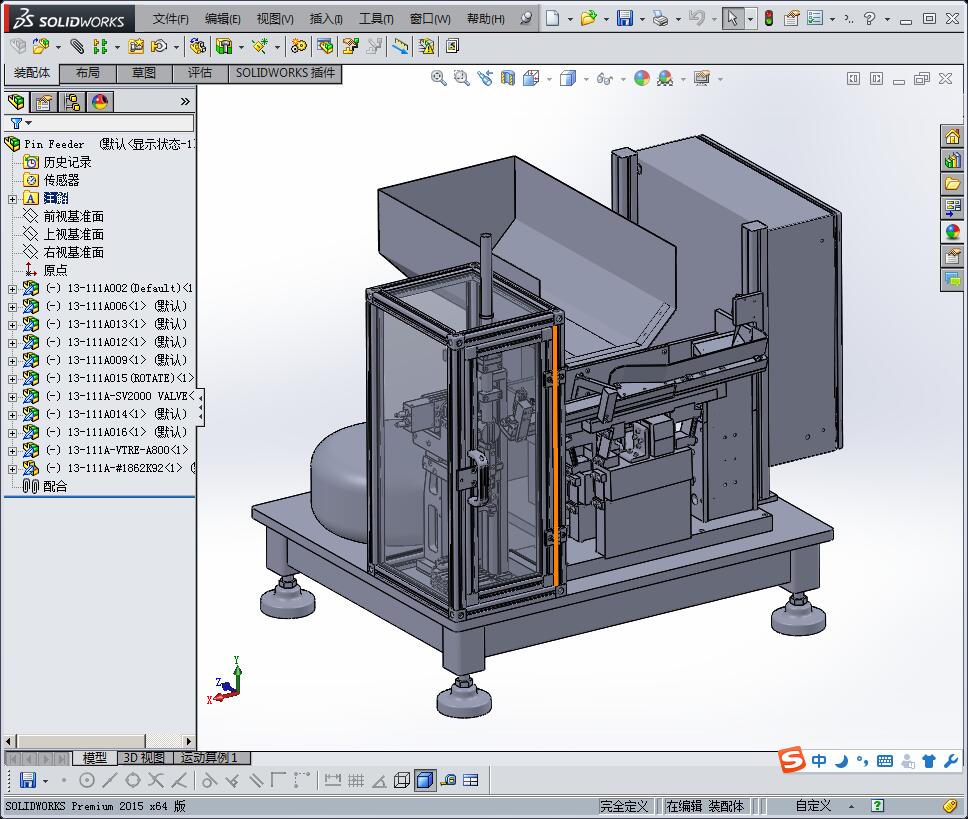Open the 文件(F) menu
968x819 pixels.
(x=170, y=19)
